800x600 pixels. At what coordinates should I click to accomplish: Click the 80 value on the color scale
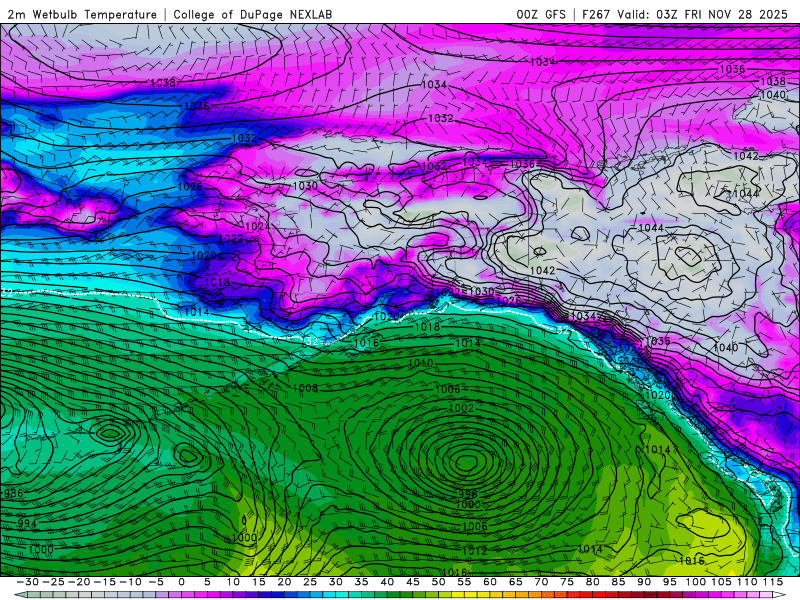(593, 582)
